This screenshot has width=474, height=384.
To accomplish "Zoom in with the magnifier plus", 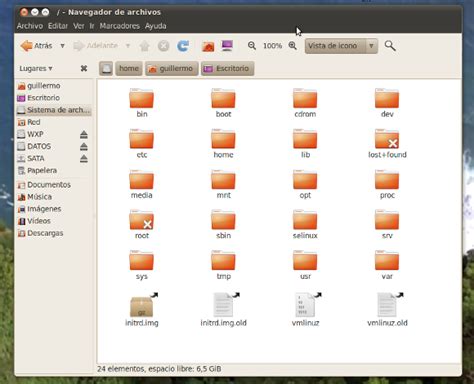I will coord(293,46).
